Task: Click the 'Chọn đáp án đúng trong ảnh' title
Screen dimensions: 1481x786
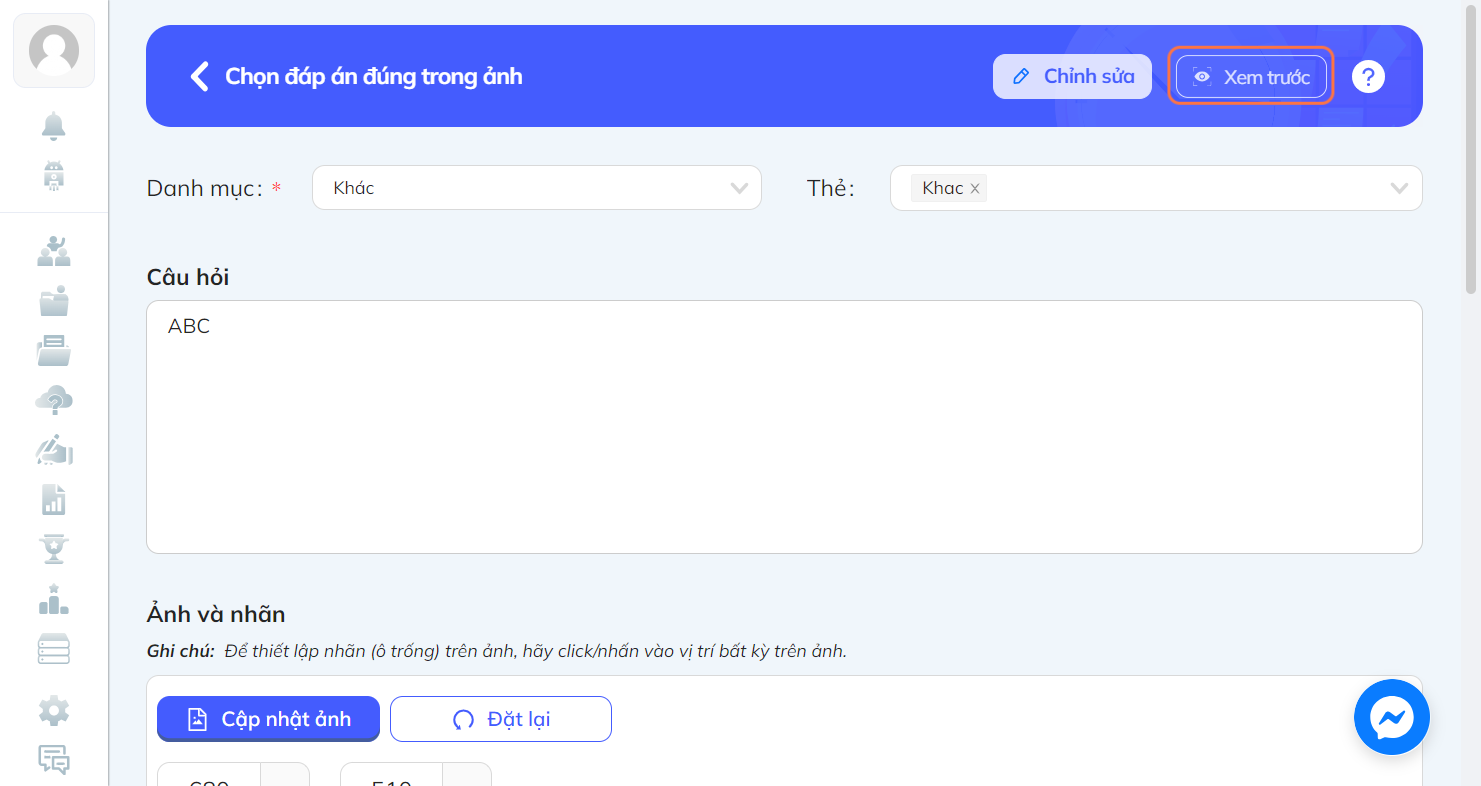Action: pyautogui.click(x=374, y=77)
